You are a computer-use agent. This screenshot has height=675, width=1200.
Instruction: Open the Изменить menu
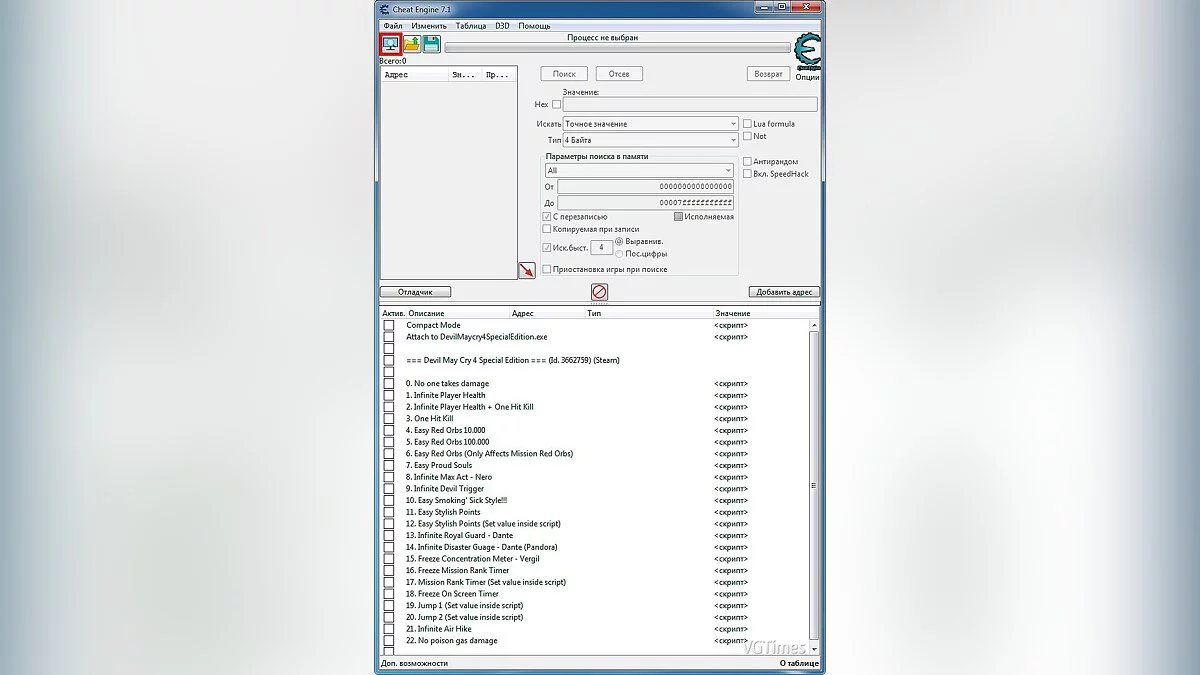(428, 25)
